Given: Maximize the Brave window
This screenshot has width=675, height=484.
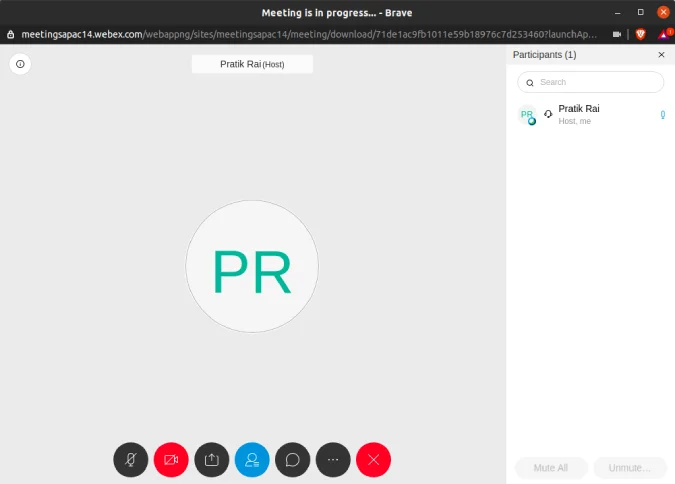Looking at the screenshot, I should coord(641,12).
